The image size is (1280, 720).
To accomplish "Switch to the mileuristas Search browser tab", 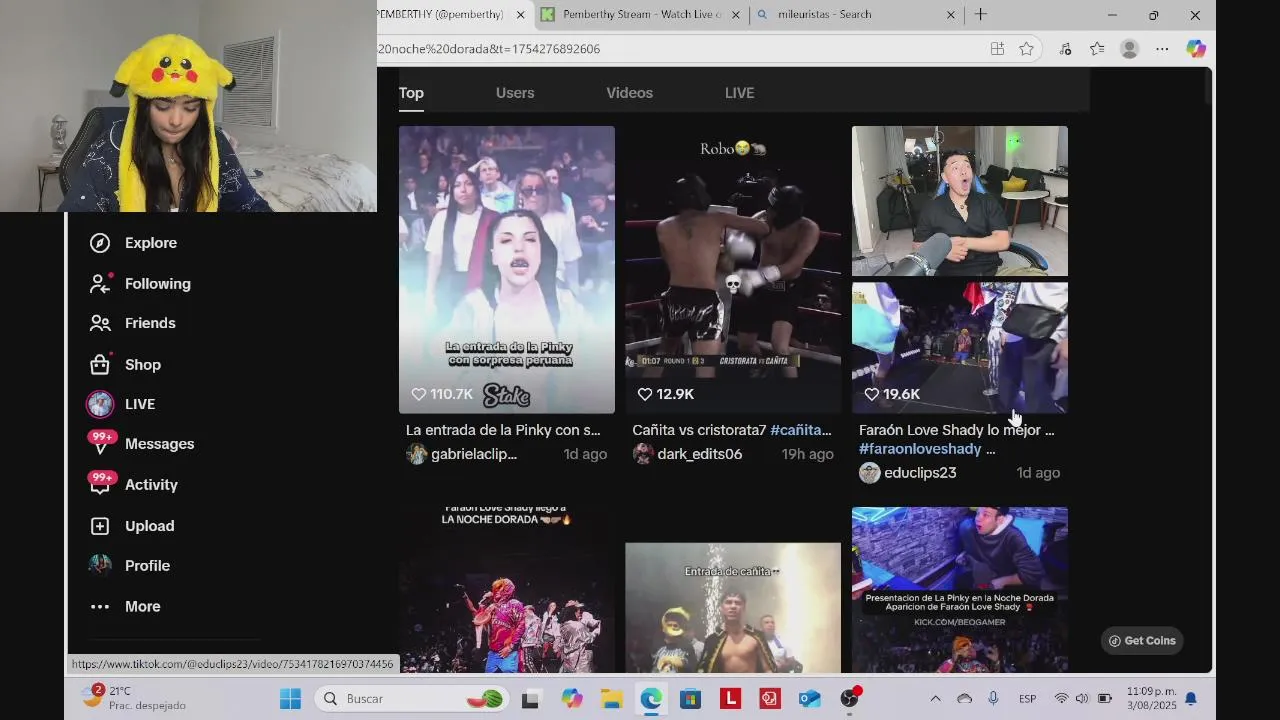I will pyautogui.click(x=855, y=15).
